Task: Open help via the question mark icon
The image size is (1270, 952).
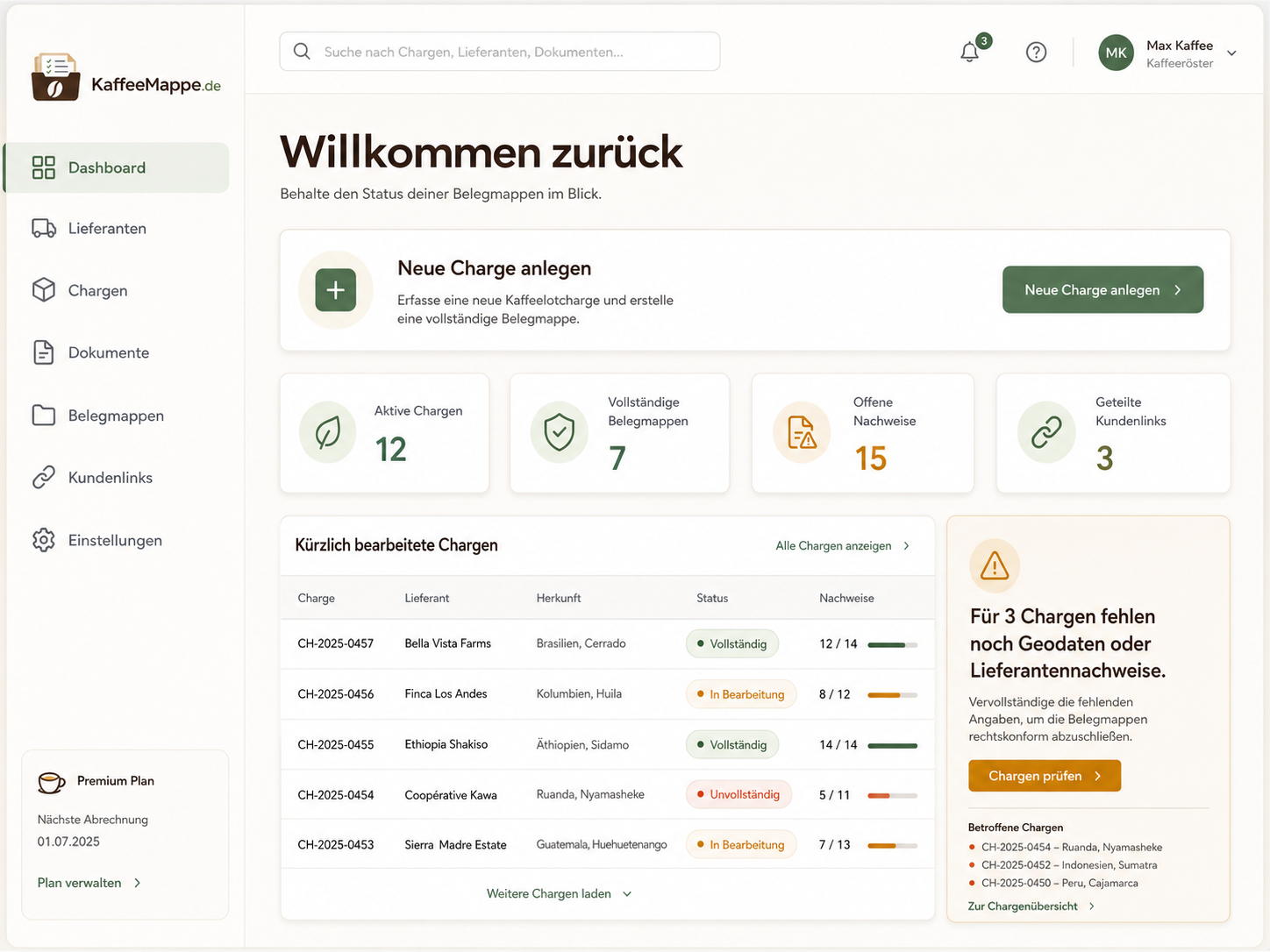Action: (1036, 53)
